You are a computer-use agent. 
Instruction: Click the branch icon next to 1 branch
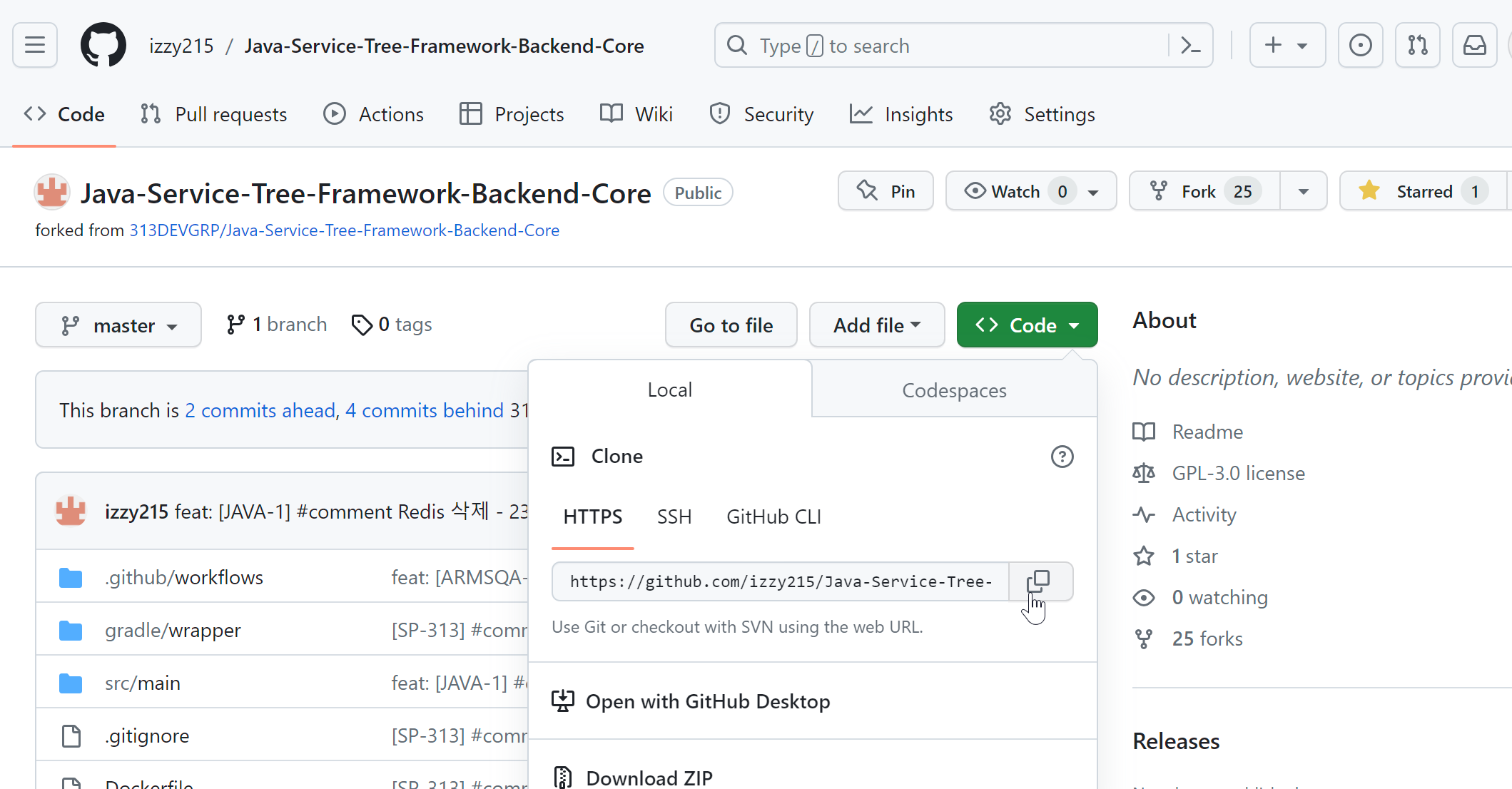pyautogui.click(x=235, y=325)
